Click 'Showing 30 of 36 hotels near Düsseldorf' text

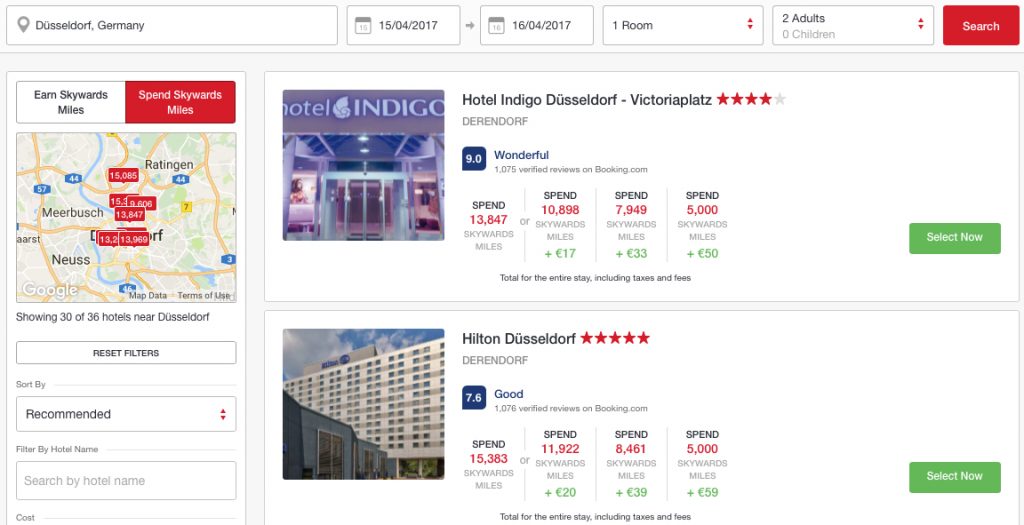(x=112, y=317)
